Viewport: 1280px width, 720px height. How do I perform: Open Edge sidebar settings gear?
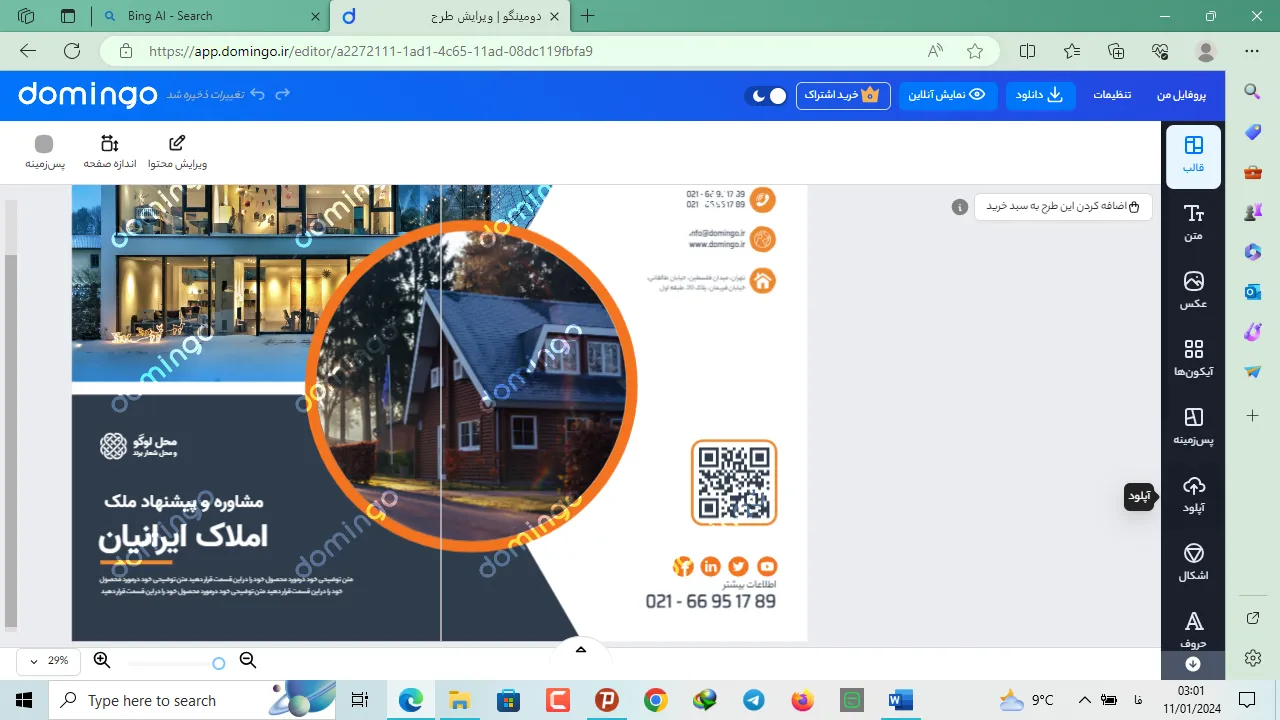(1252, 657)
